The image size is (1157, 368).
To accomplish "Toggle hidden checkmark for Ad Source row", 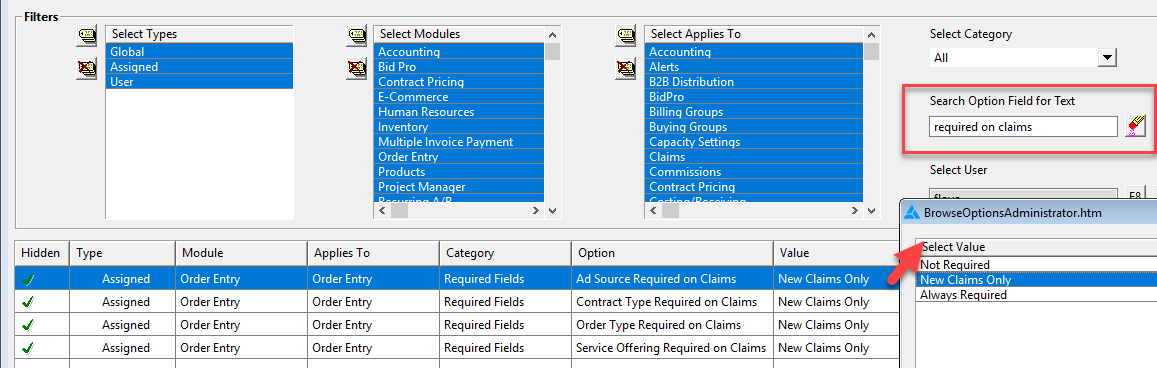I will (x=29, y=280).
